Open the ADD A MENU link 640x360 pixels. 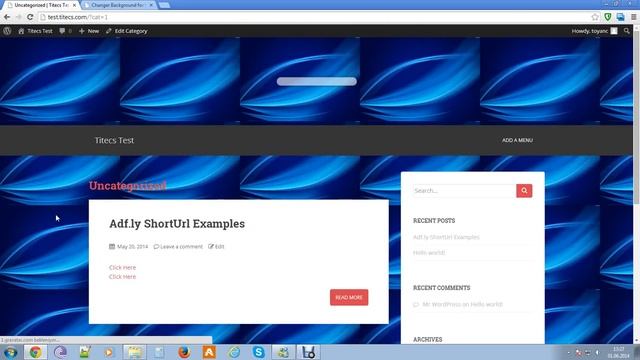(x=517, y=140)
